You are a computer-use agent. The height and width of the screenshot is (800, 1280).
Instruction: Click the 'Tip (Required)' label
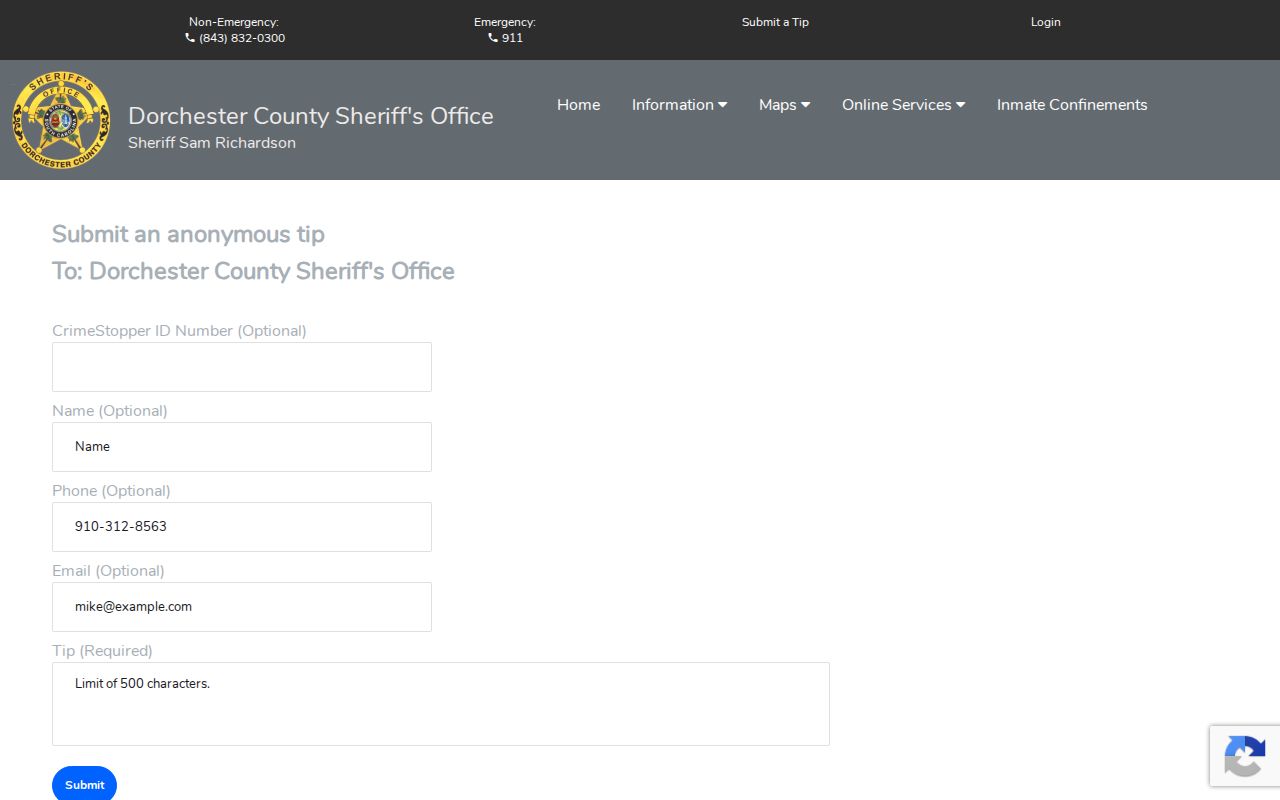coord(102,651)
